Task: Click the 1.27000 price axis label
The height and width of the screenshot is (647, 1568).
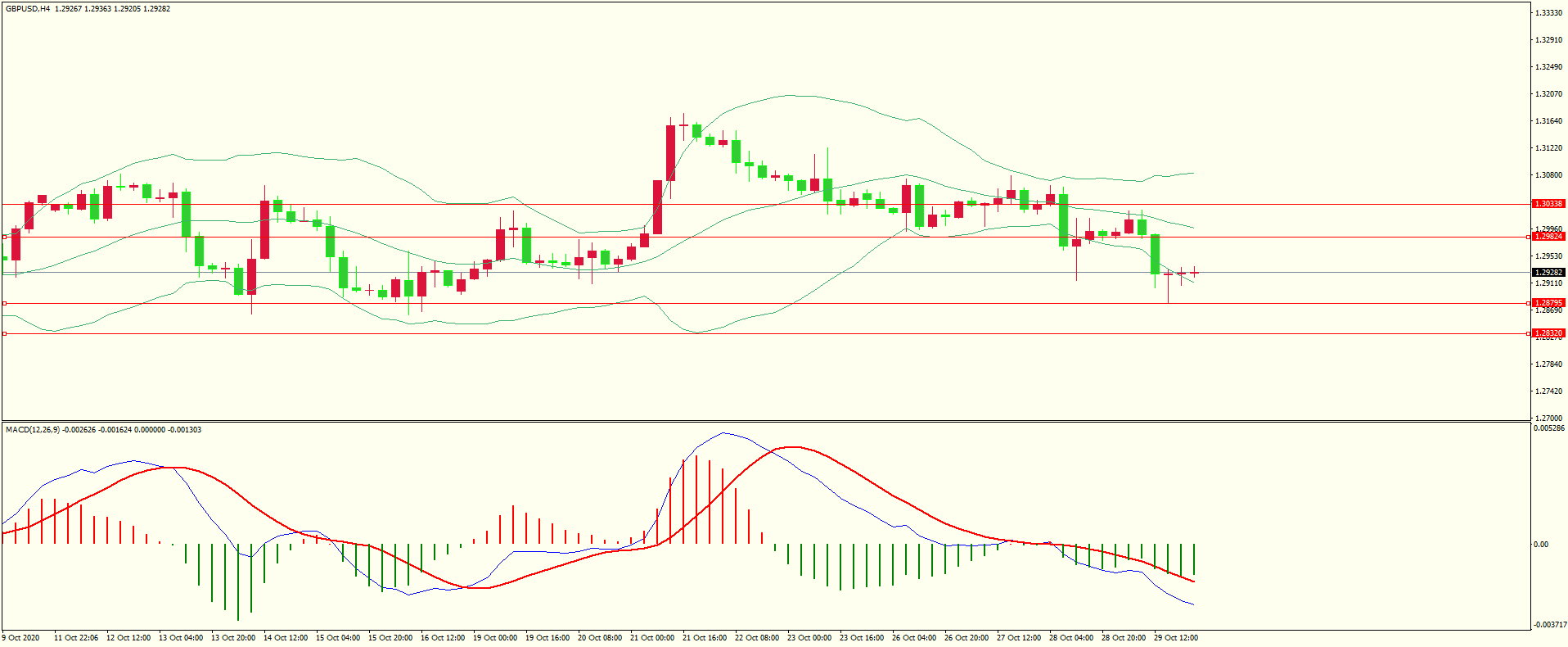Action: tap(1548, 418)
